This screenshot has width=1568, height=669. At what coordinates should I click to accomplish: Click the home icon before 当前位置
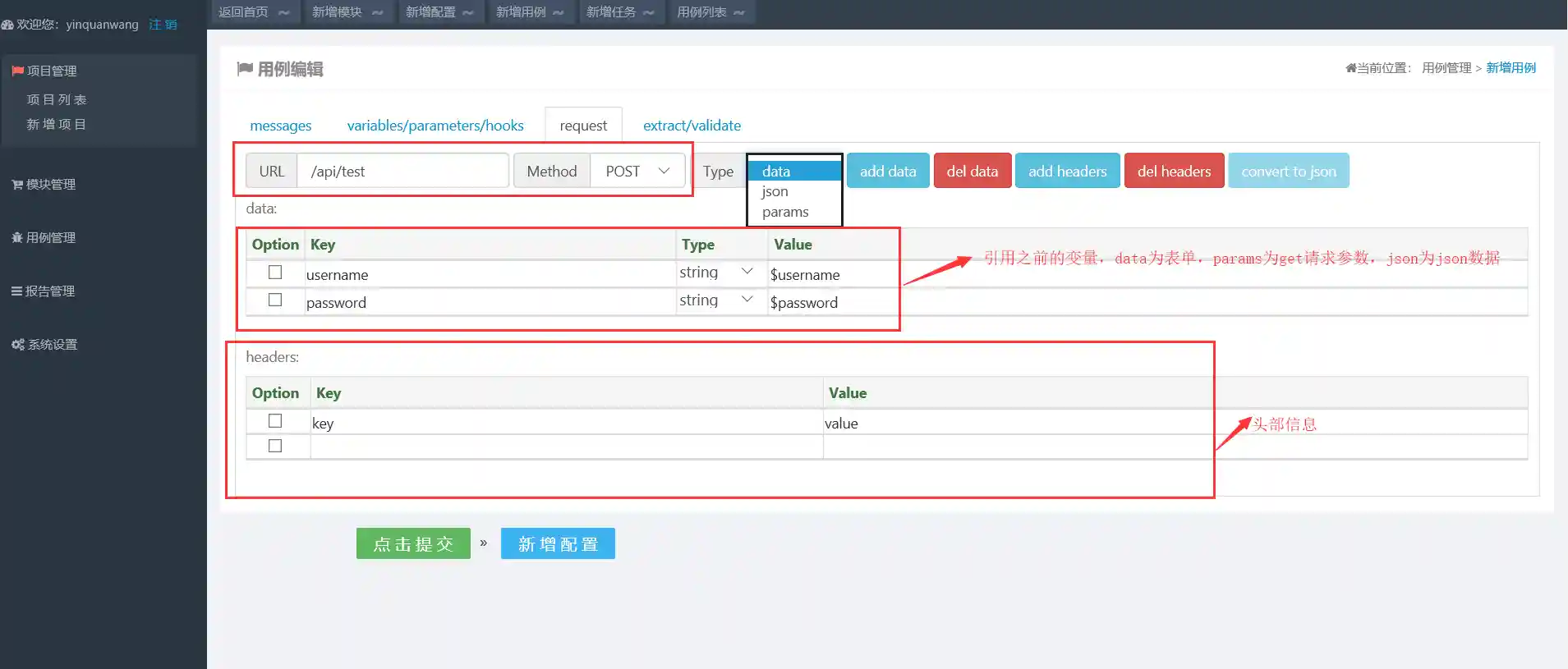1350,68
